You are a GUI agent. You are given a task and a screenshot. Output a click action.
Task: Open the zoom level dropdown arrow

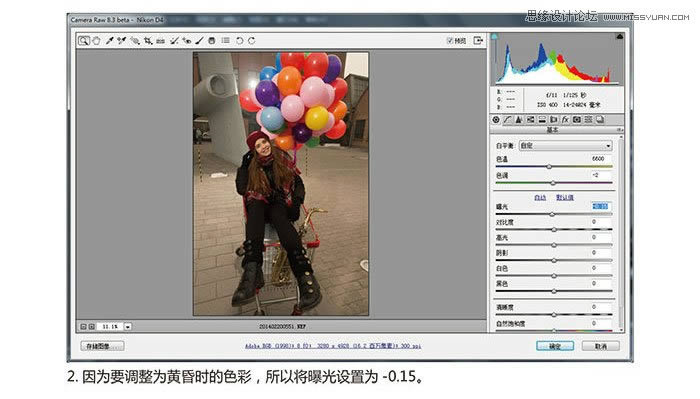pyautogui.click(x=128, y=327)
